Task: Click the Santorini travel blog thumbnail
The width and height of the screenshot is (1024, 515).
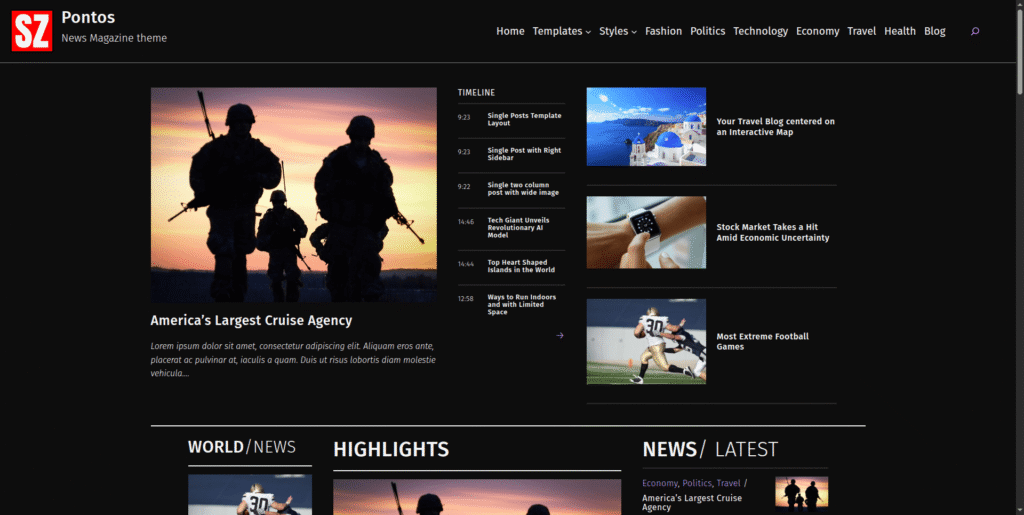Action: 646,127
